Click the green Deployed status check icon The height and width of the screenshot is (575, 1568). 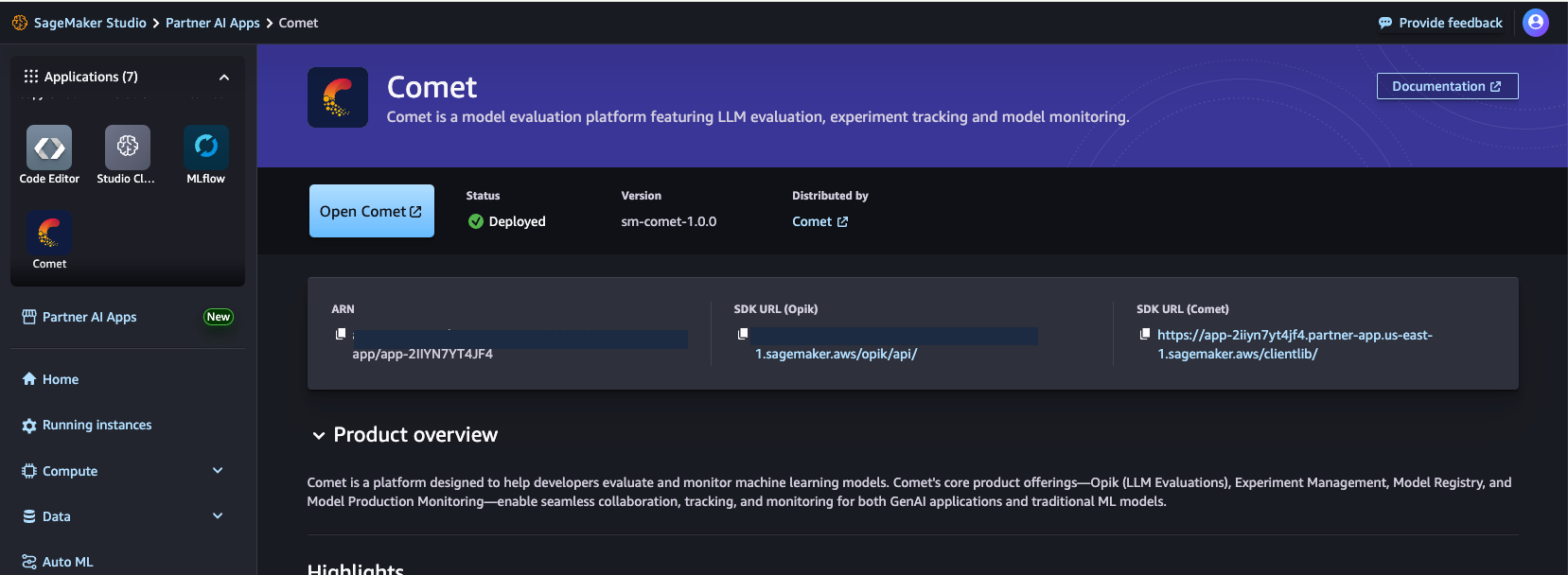click(476, 221)
